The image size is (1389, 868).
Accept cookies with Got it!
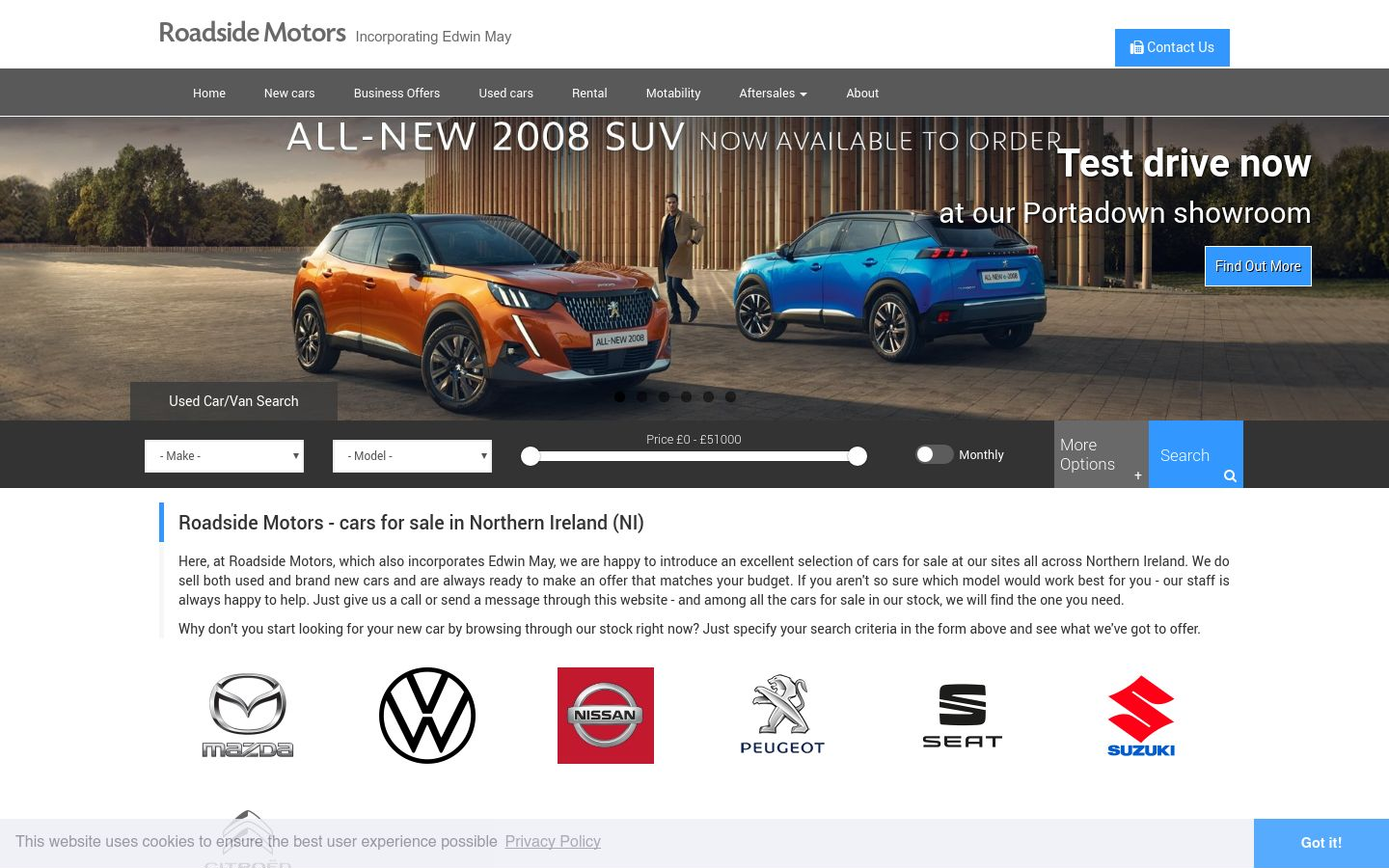(1321, 843)
